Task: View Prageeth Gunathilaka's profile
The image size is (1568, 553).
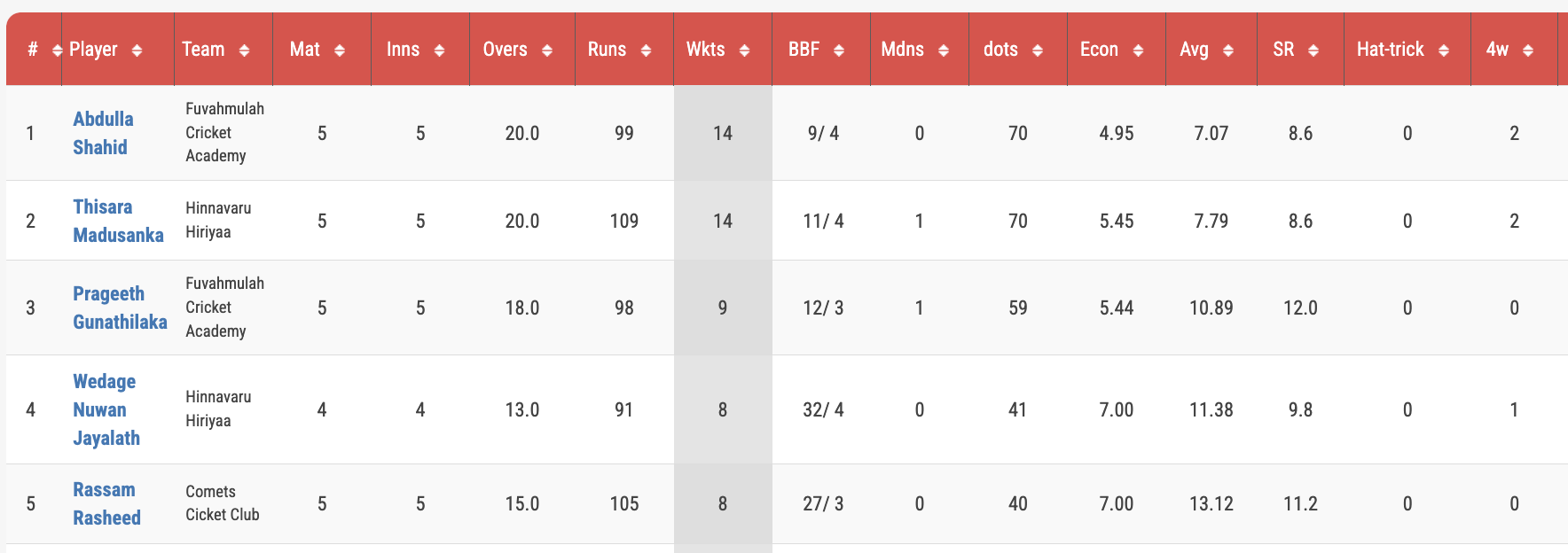Action: coord(120,308)
